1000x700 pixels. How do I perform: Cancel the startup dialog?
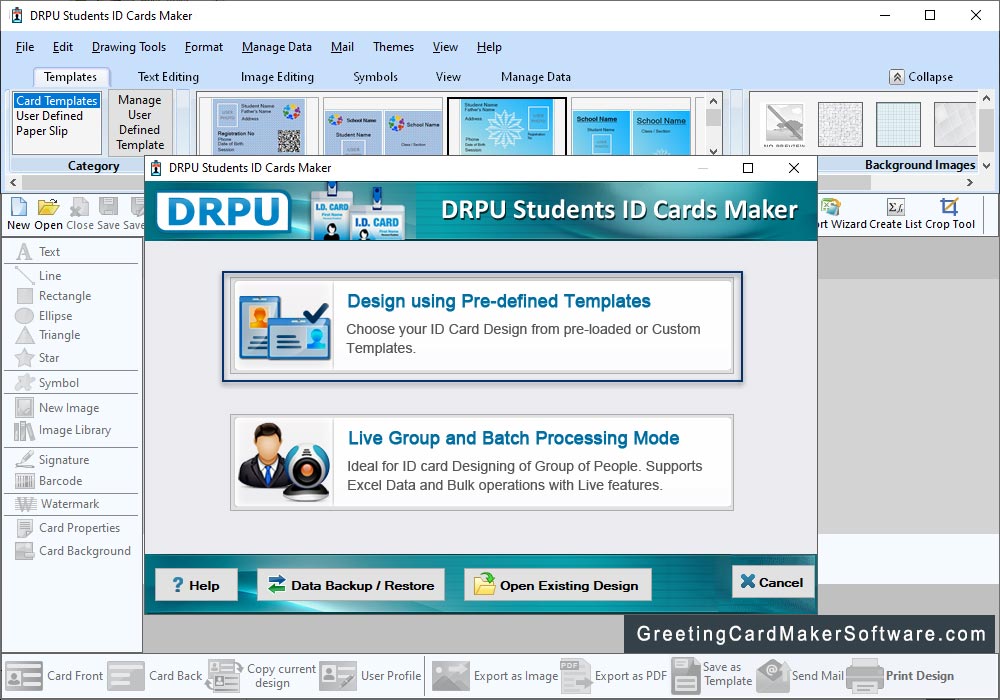(x=773, y=582)
